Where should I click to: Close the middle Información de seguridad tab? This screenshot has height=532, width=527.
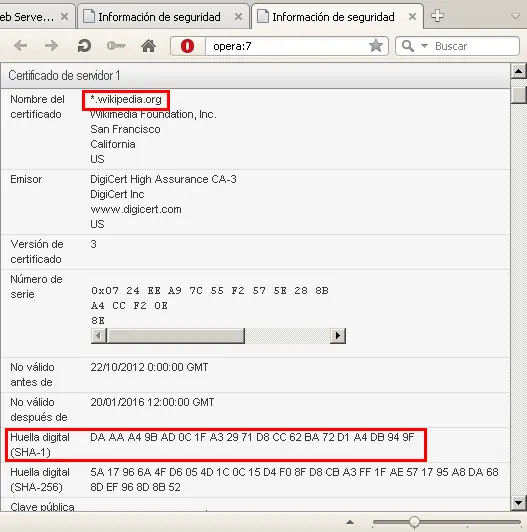pyautogui.click(x=239, y=16)
